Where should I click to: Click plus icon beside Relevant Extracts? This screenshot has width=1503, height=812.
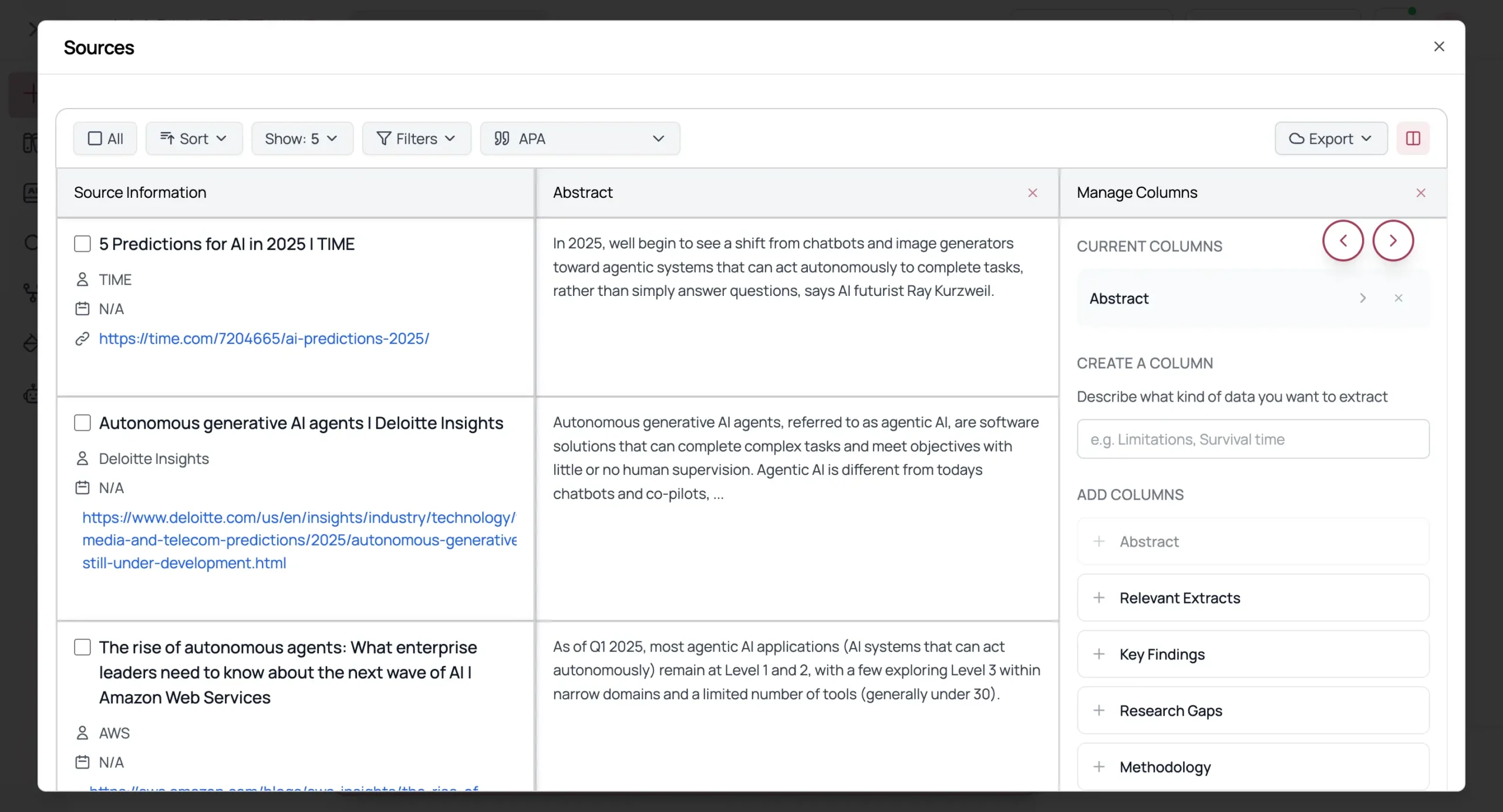1099,598
